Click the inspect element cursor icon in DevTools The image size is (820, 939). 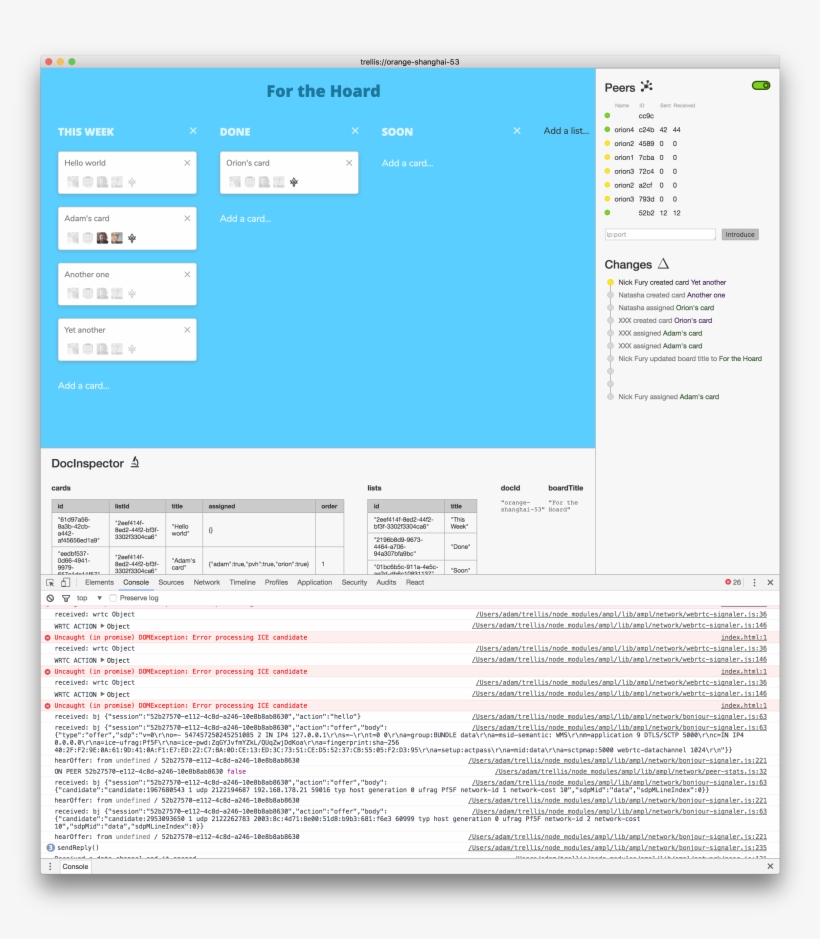51,581
